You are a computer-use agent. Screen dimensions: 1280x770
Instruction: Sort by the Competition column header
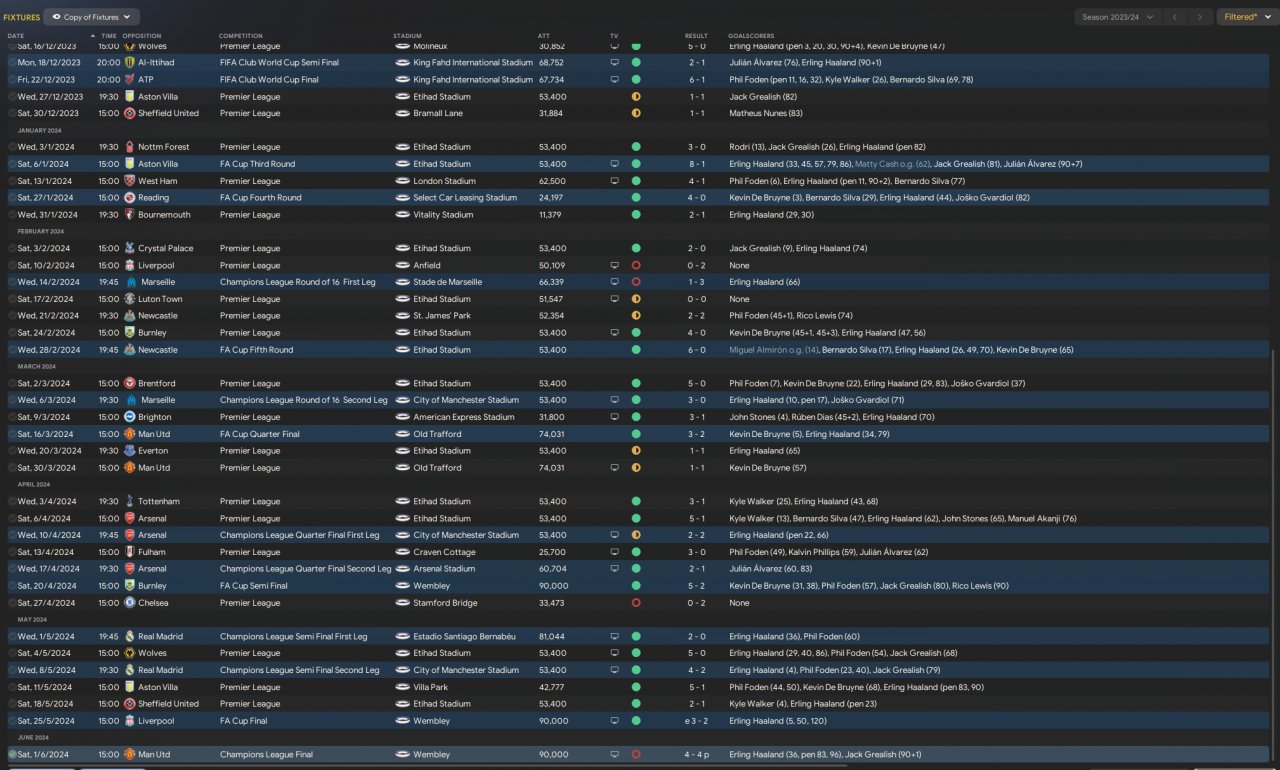coord(239,36)
